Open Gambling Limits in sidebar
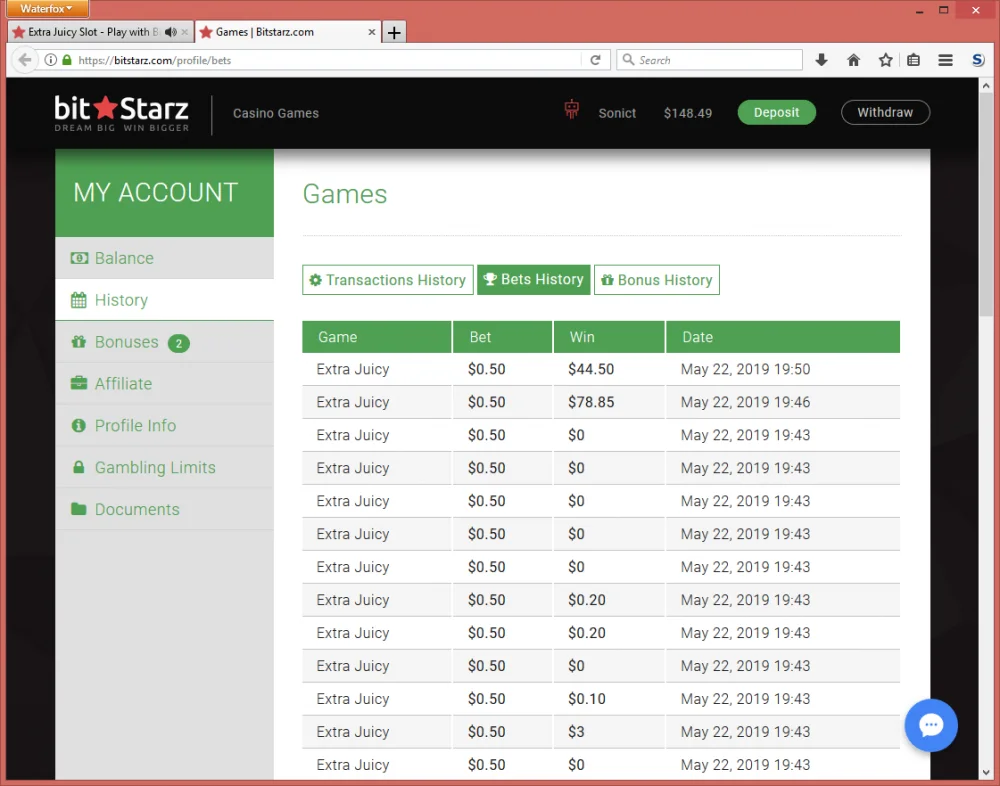Viewport: 1000px width, 786px height. tap(165, 467)
